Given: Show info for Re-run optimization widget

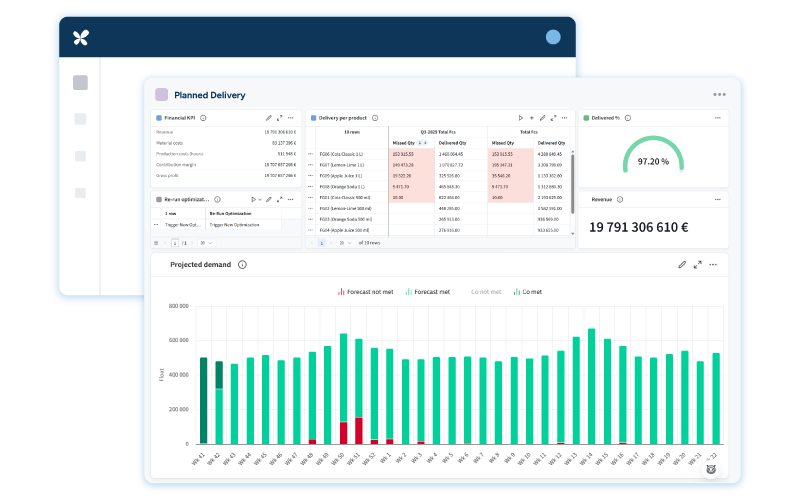Looking at the screenshot, I should 217,199.
